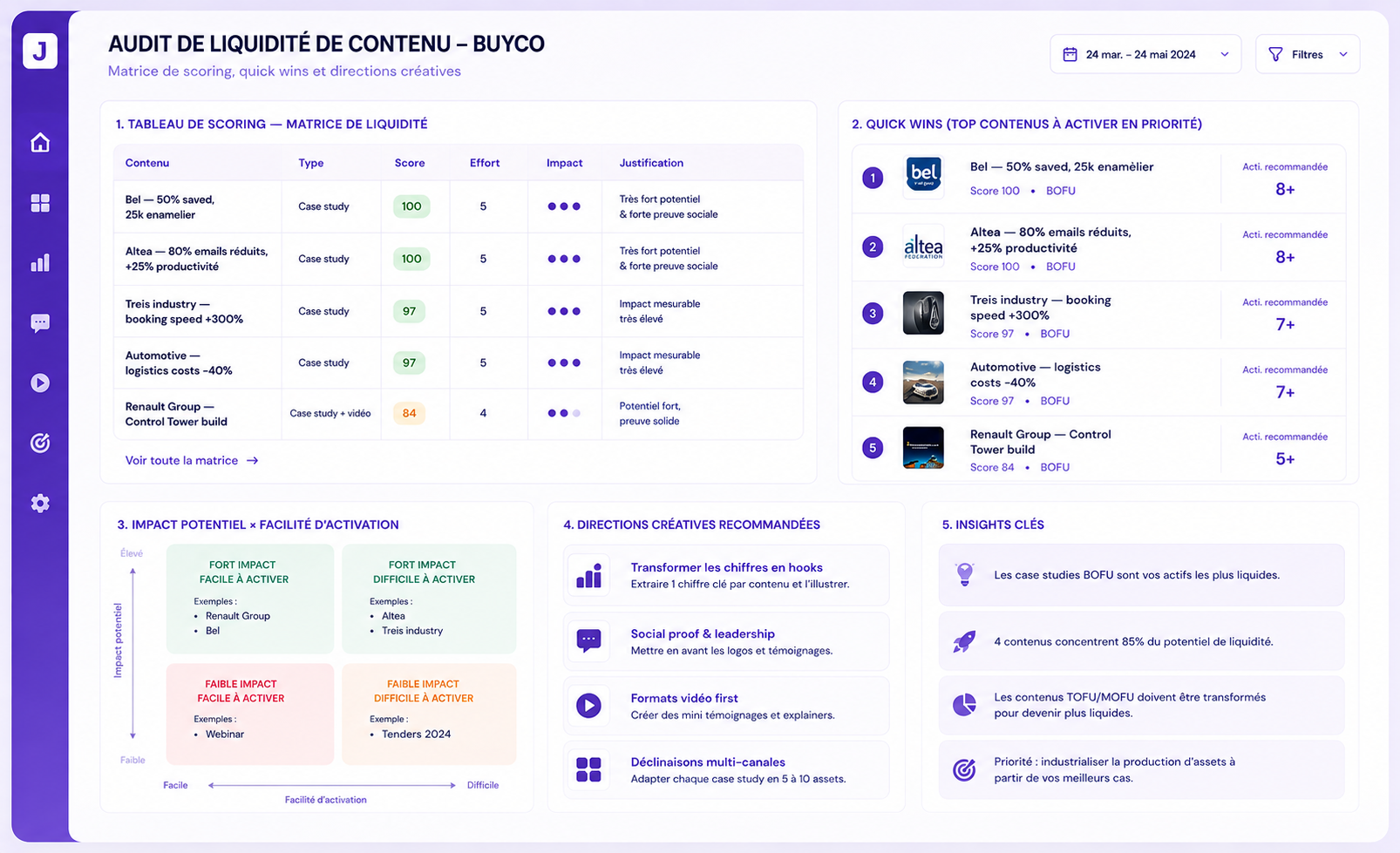Open the Formats vidéo first card

point(726,706)
